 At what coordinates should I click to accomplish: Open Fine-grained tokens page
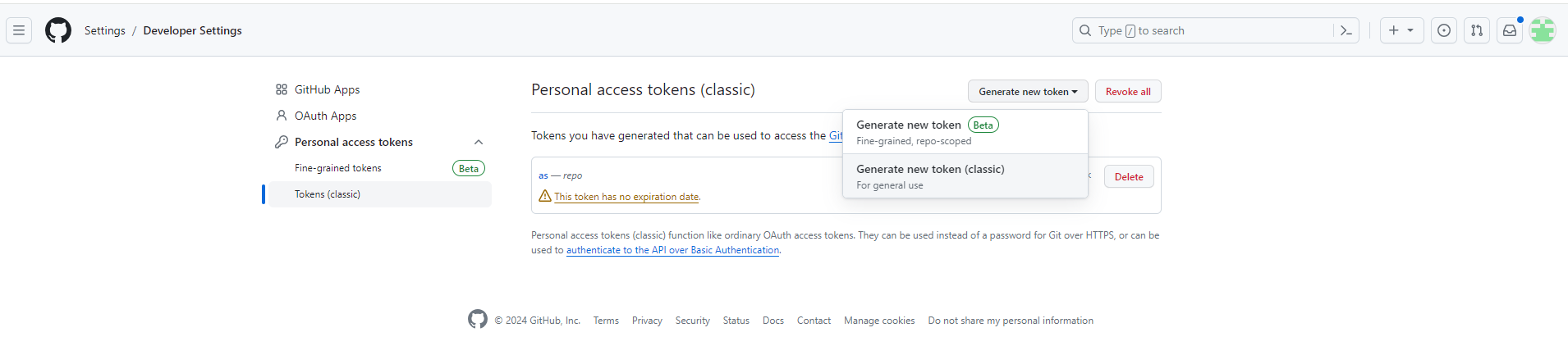point(338,168)
